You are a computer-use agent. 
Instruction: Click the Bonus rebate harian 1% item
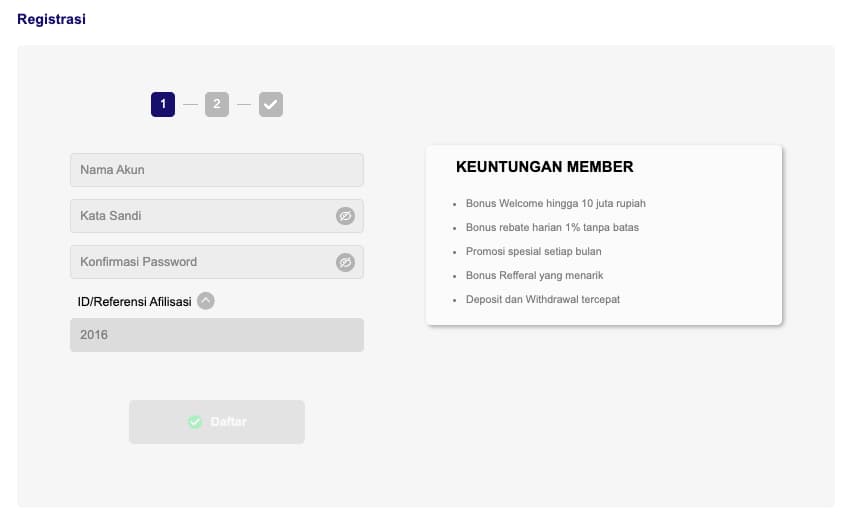coord(552,228)
